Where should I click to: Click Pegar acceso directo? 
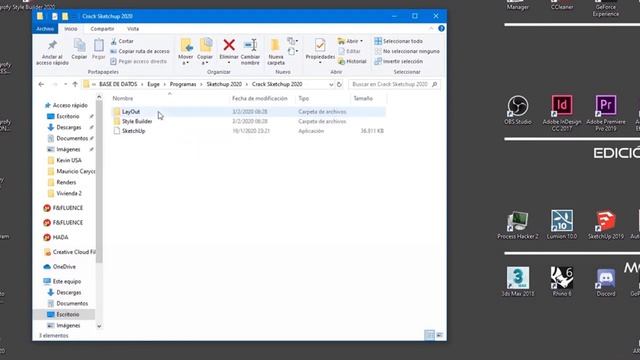[139, 61]
